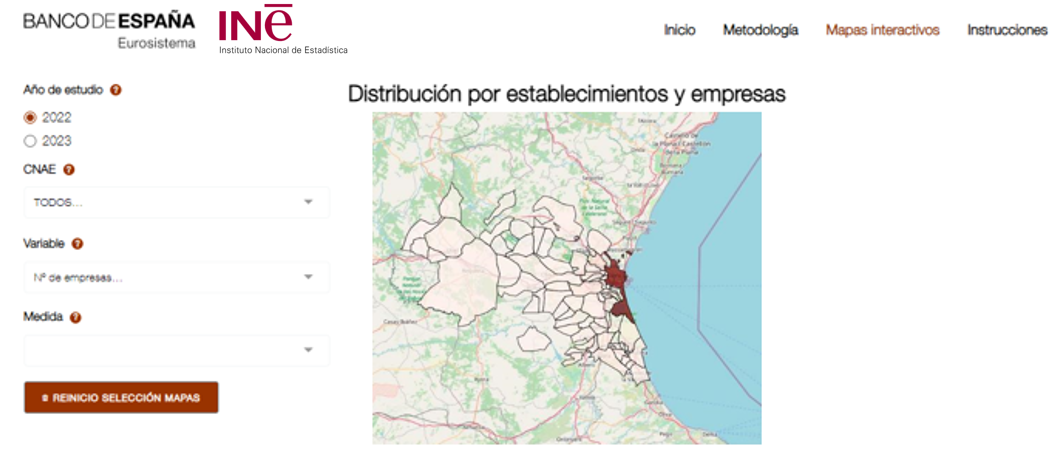The height and width of the screenshot is (467, 1061).
Task: Click the heading Distribución por establecimientos y empresas
Action: (566, 94)
